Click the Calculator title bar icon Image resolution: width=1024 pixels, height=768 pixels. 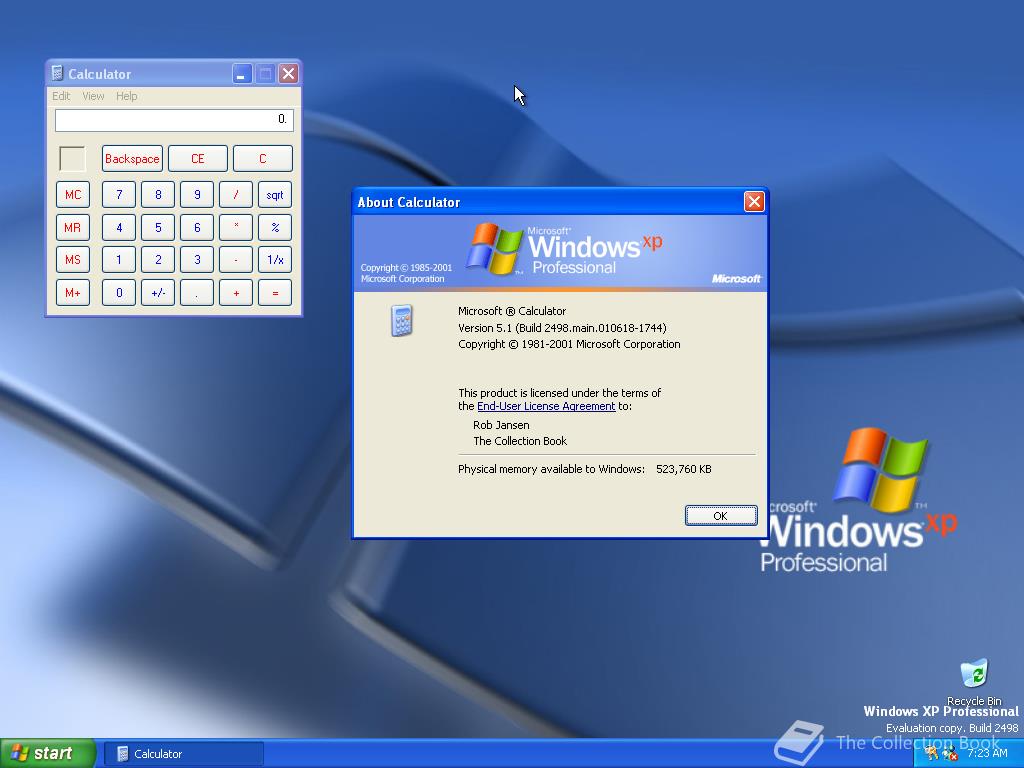[x=57, y=73]
